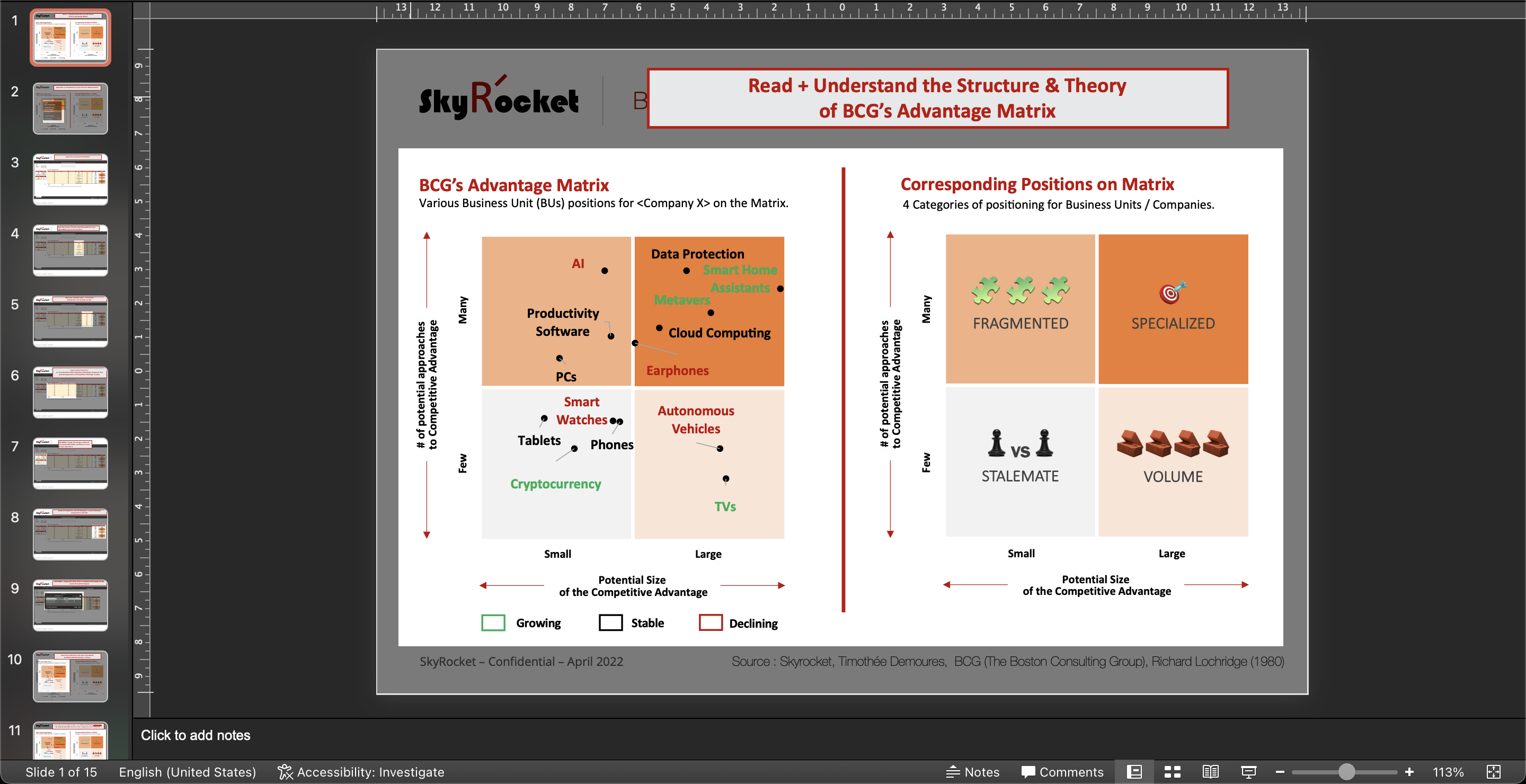
Task: Click the horizontal ruler above slide
Action: pyautogui.click(x=841, y=10)
